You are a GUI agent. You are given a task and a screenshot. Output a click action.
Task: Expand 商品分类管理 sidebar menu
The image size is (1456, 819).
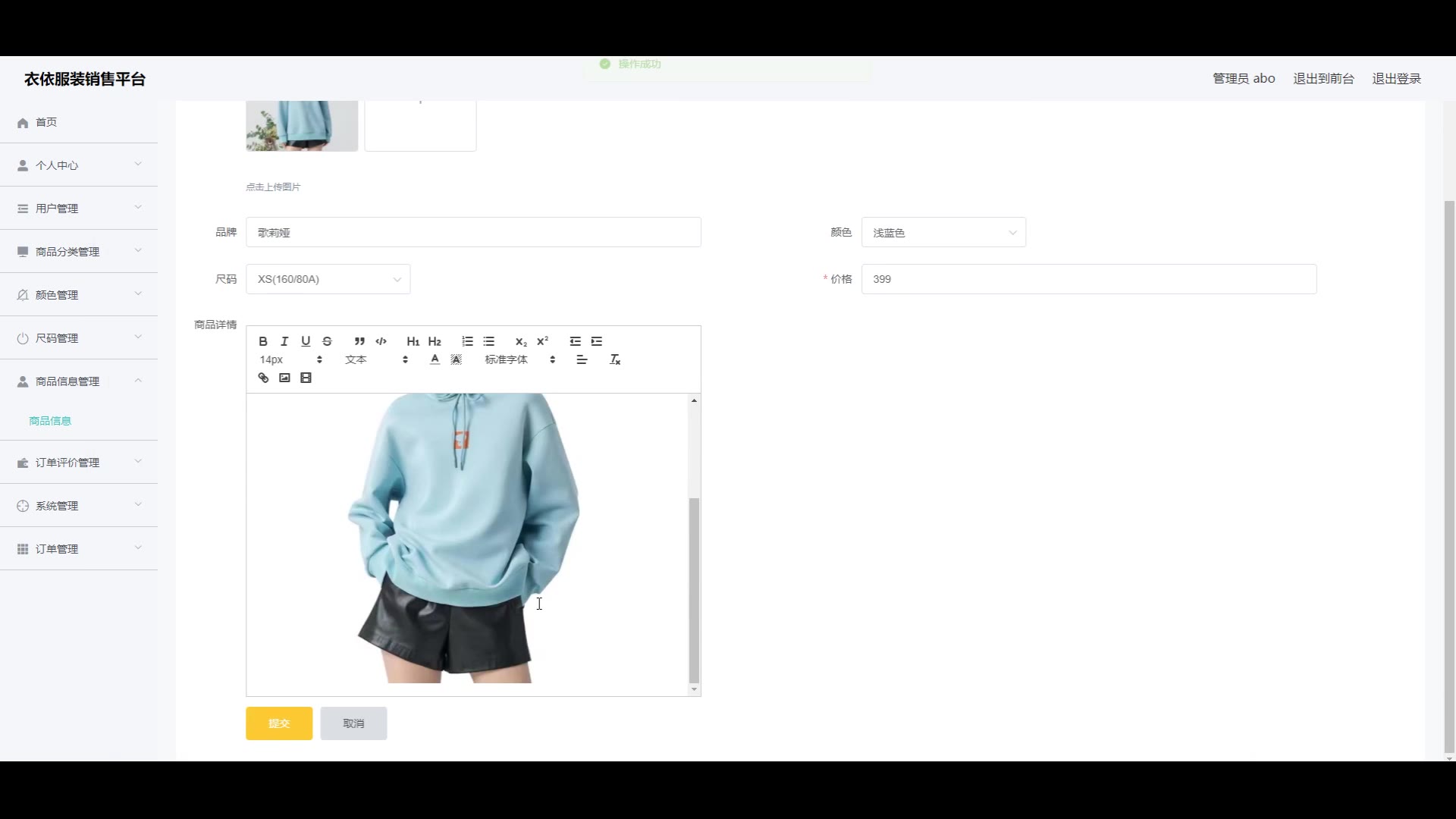79,252
